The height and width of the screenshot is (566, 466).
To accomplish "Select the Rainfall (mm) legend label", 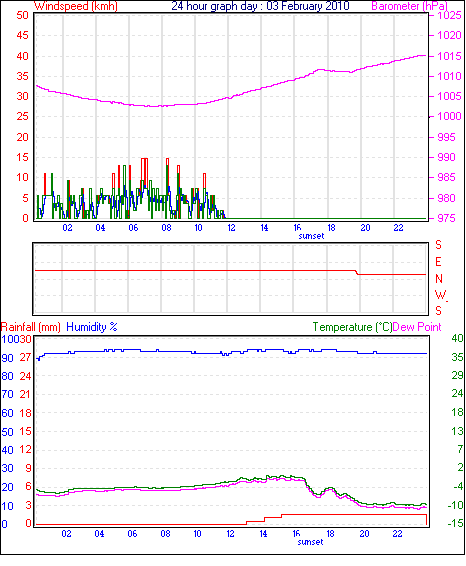I will pyautogui.click(x=31, y=327).
